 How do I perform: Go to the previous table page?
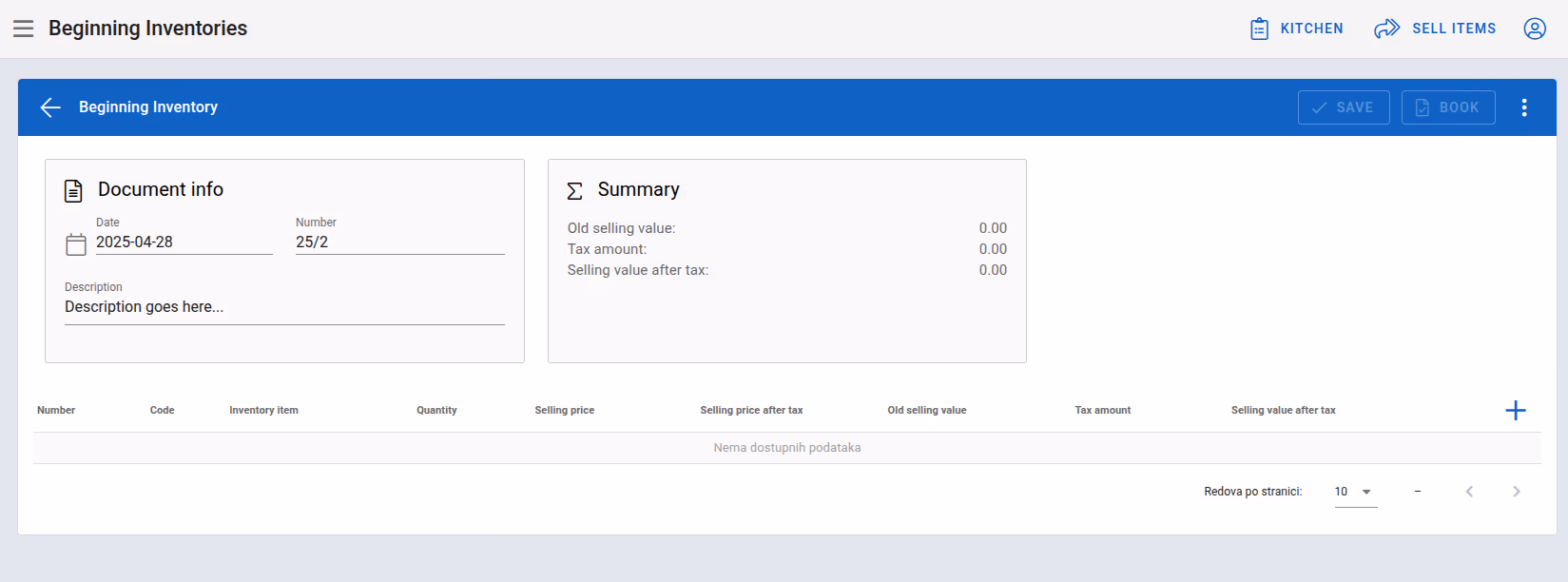pos(1469,492)
